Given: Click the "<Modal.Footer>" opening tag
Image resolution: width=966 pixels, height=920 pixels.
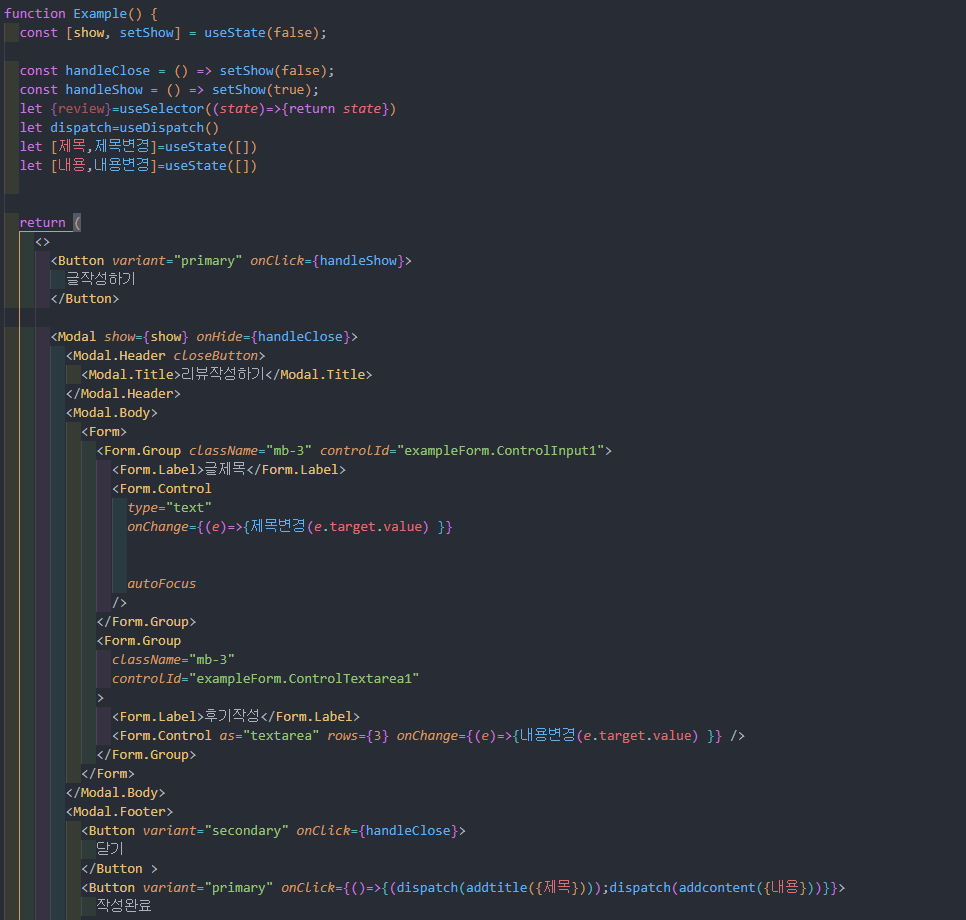Looking at the screenshot, I should tap(119, 812).
